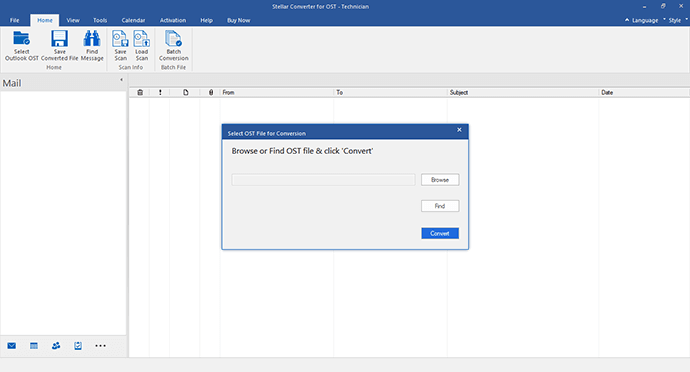Collapse the ribbon using caret arrow
This screenshot has height=372, width=690.
click(x=627, y=20)
